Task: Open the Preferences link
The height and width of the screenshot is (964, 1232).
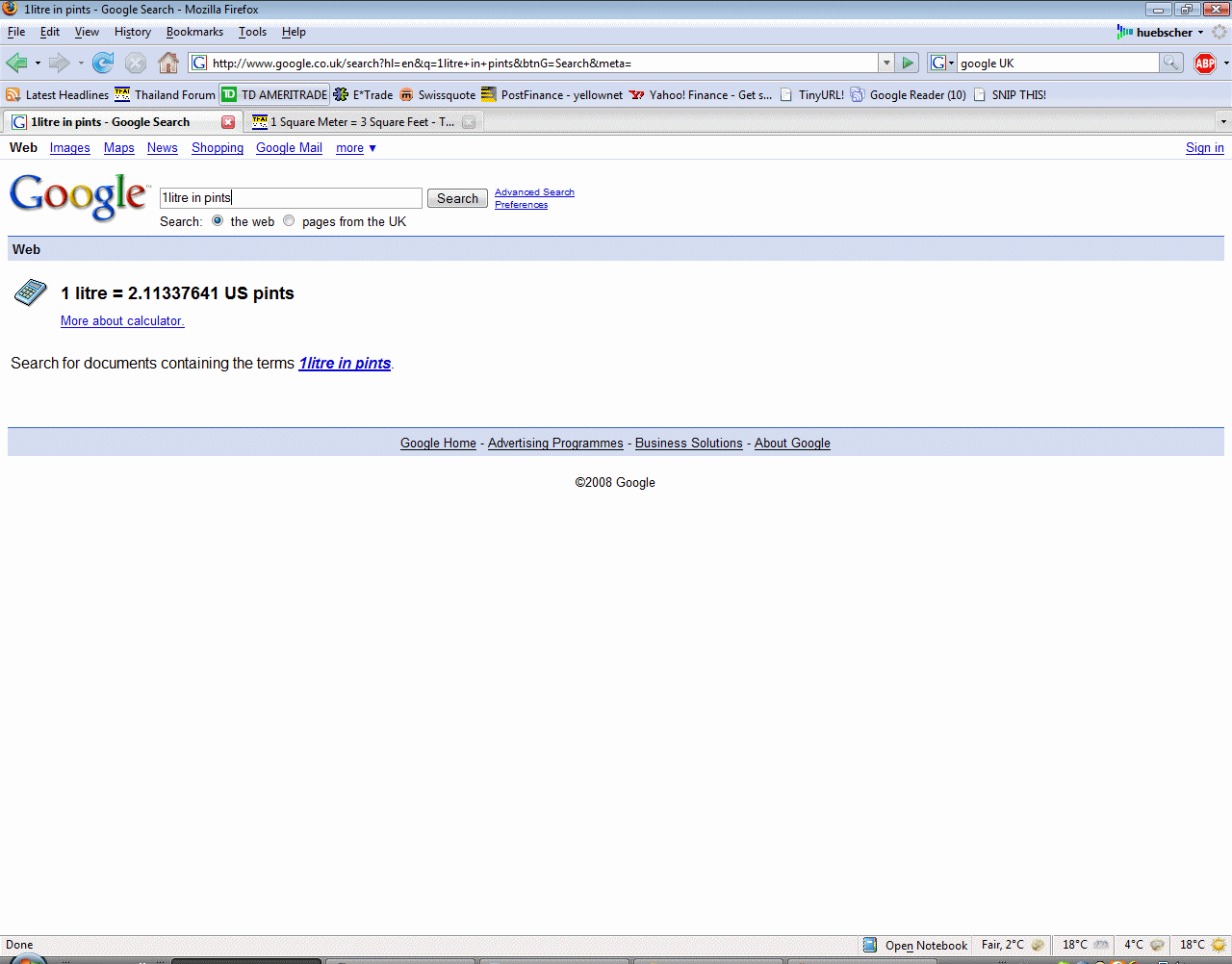Action: coord(521,205)
